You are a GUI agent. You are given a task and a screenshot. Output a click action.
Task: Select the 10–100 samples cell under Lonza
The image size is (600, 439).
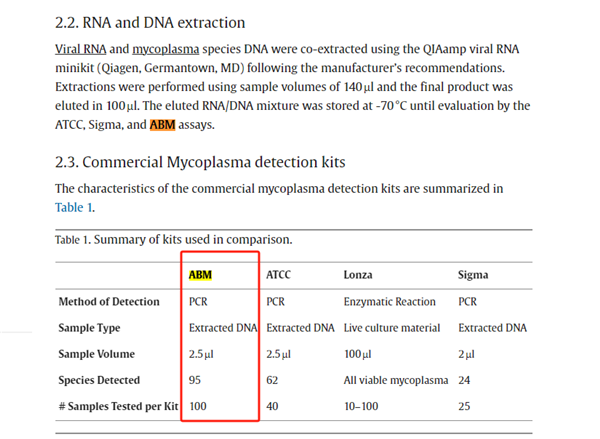(362, 406)
